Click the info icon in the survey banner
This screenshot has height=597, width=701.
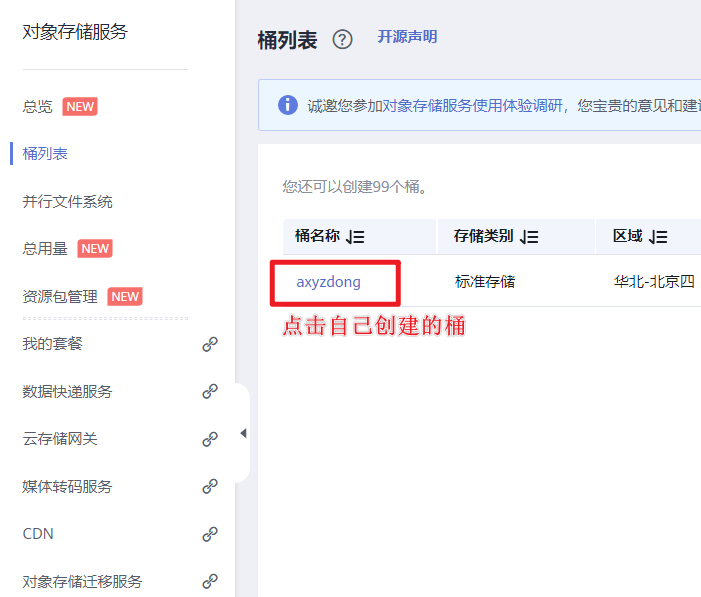(287, 105)
